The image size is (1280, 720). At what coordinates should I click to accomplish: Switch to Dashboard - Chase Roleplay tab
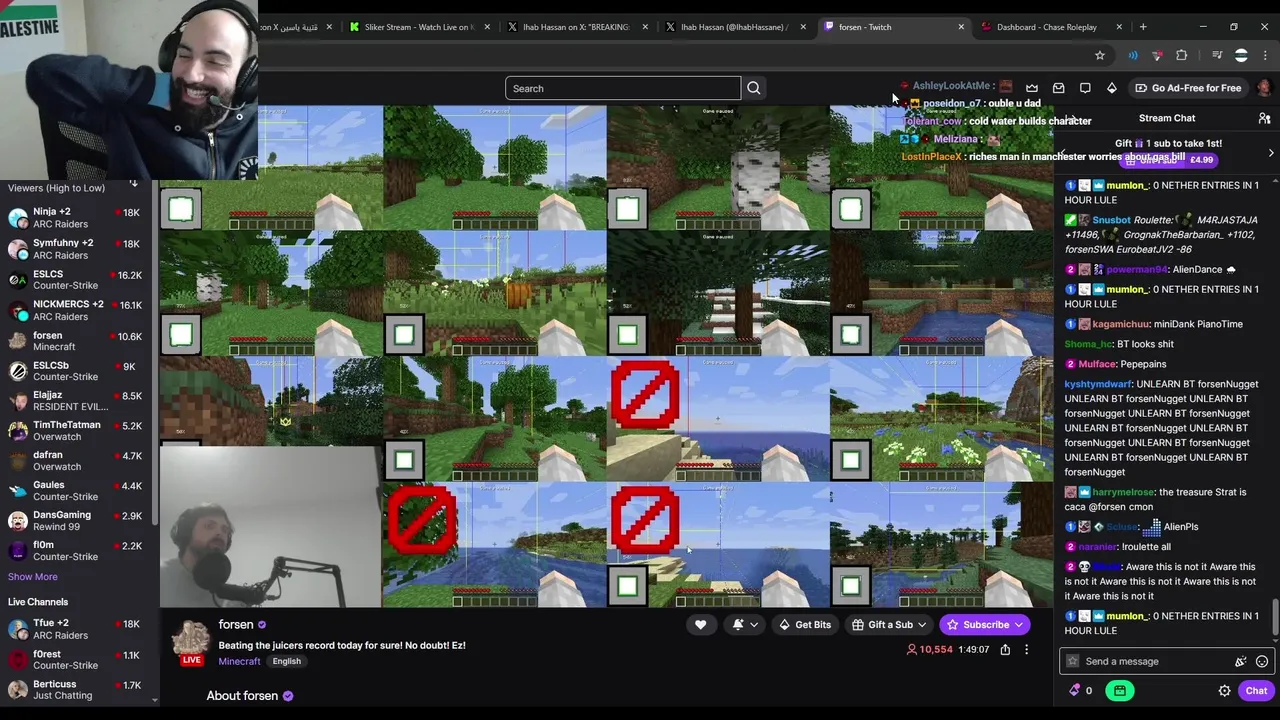[1048, 27]
